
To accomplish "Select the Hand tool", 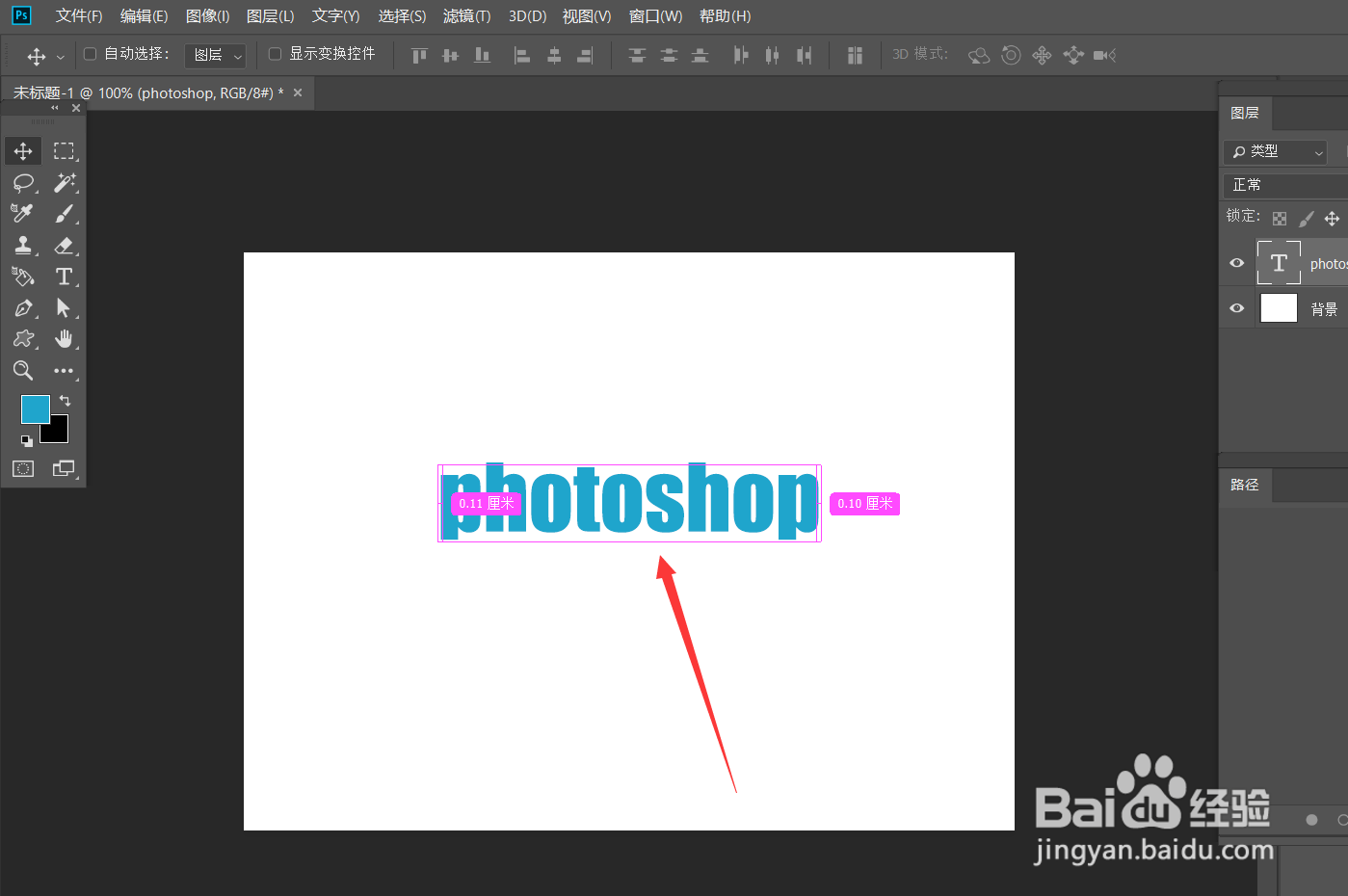I will 64,339.
